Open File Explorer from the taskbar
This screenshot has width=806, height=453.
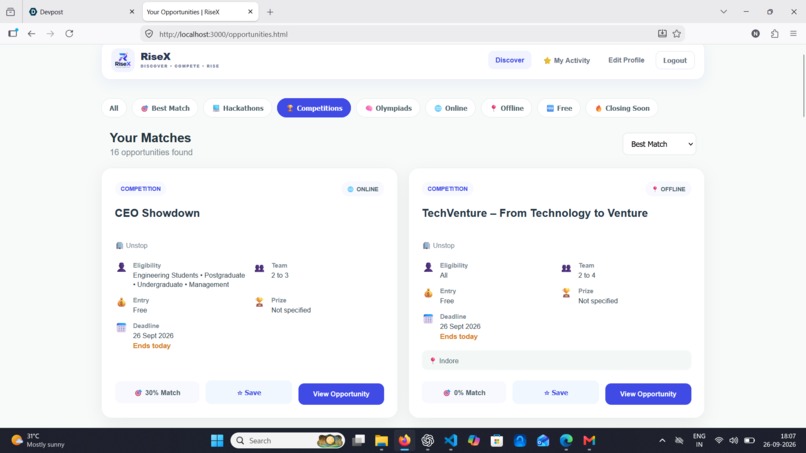coord(381,441)
